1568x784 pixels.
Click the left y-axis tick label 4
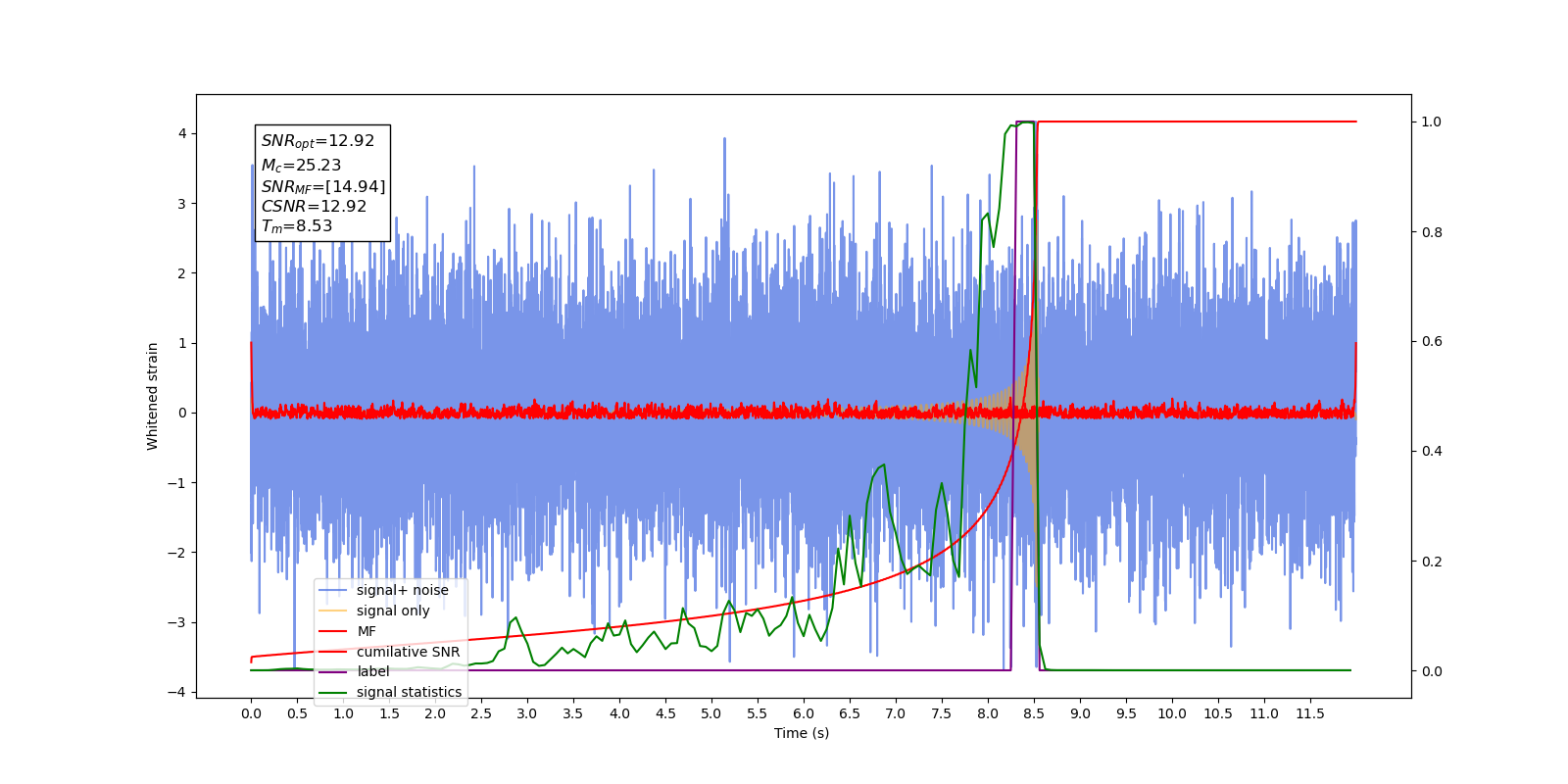click(182, 133)
